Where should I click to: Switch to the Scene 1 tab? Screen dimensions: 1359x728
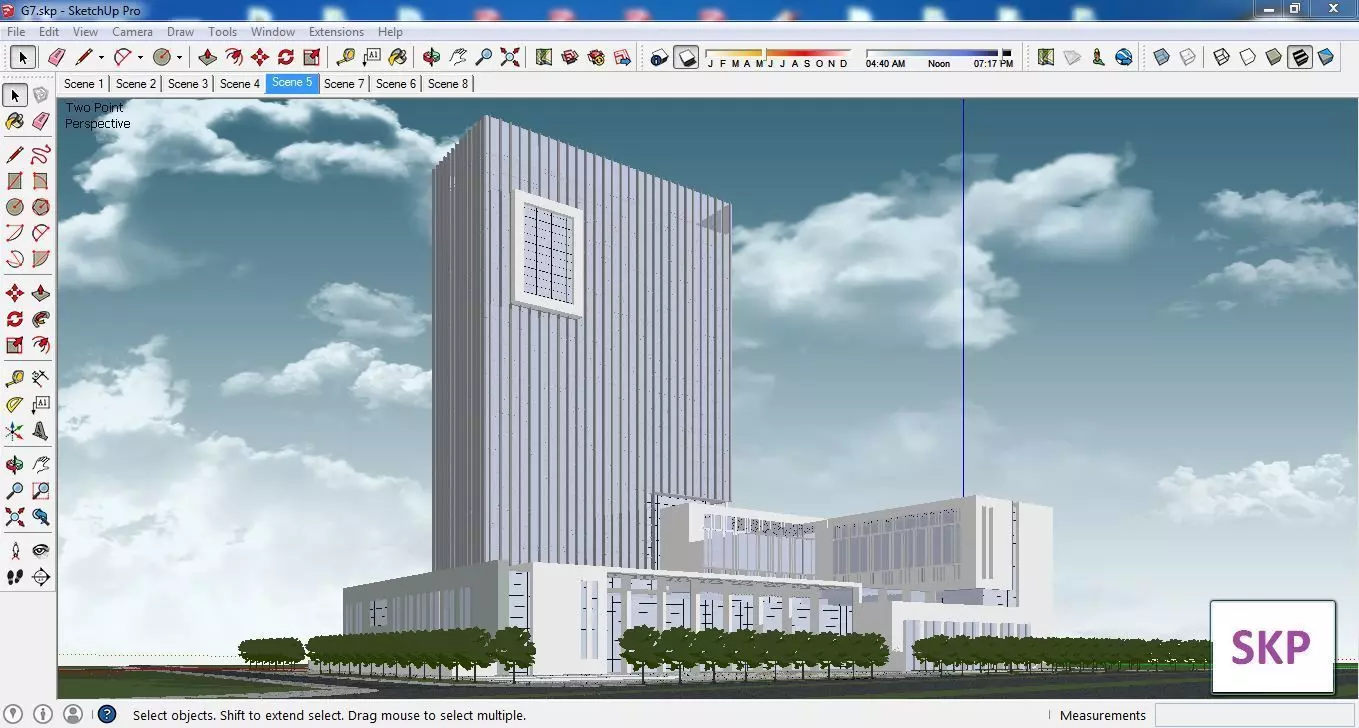click(x=83, y=84)
